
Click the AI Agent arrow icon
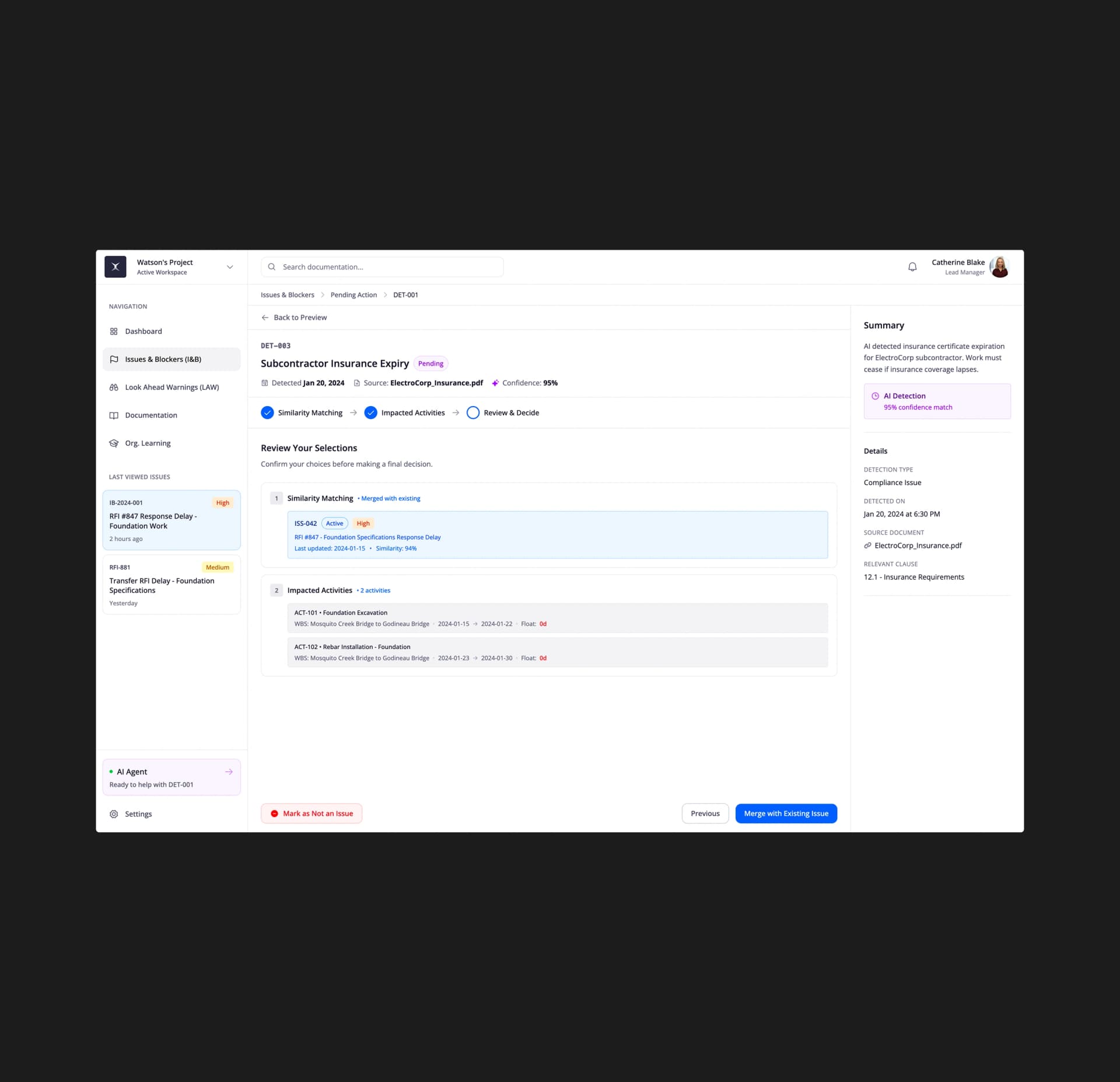click(x=229, y=772)
